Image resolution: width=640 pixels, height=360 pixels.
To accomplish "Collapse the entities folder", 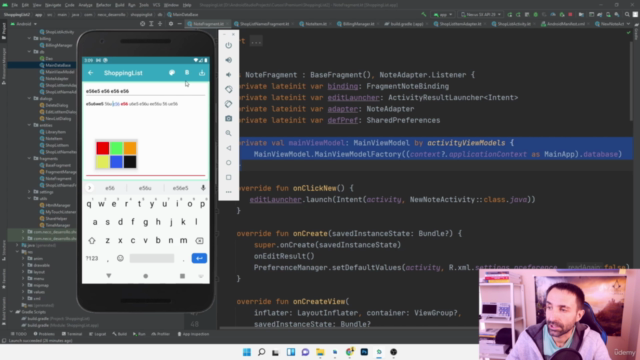I will tap(29, 125).
